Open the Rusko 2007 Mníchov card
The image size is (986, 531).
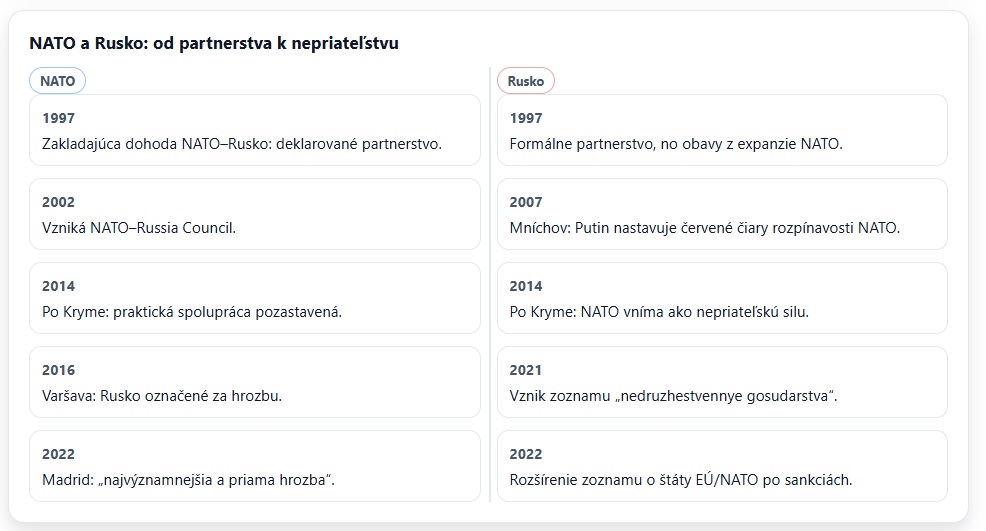722,214
